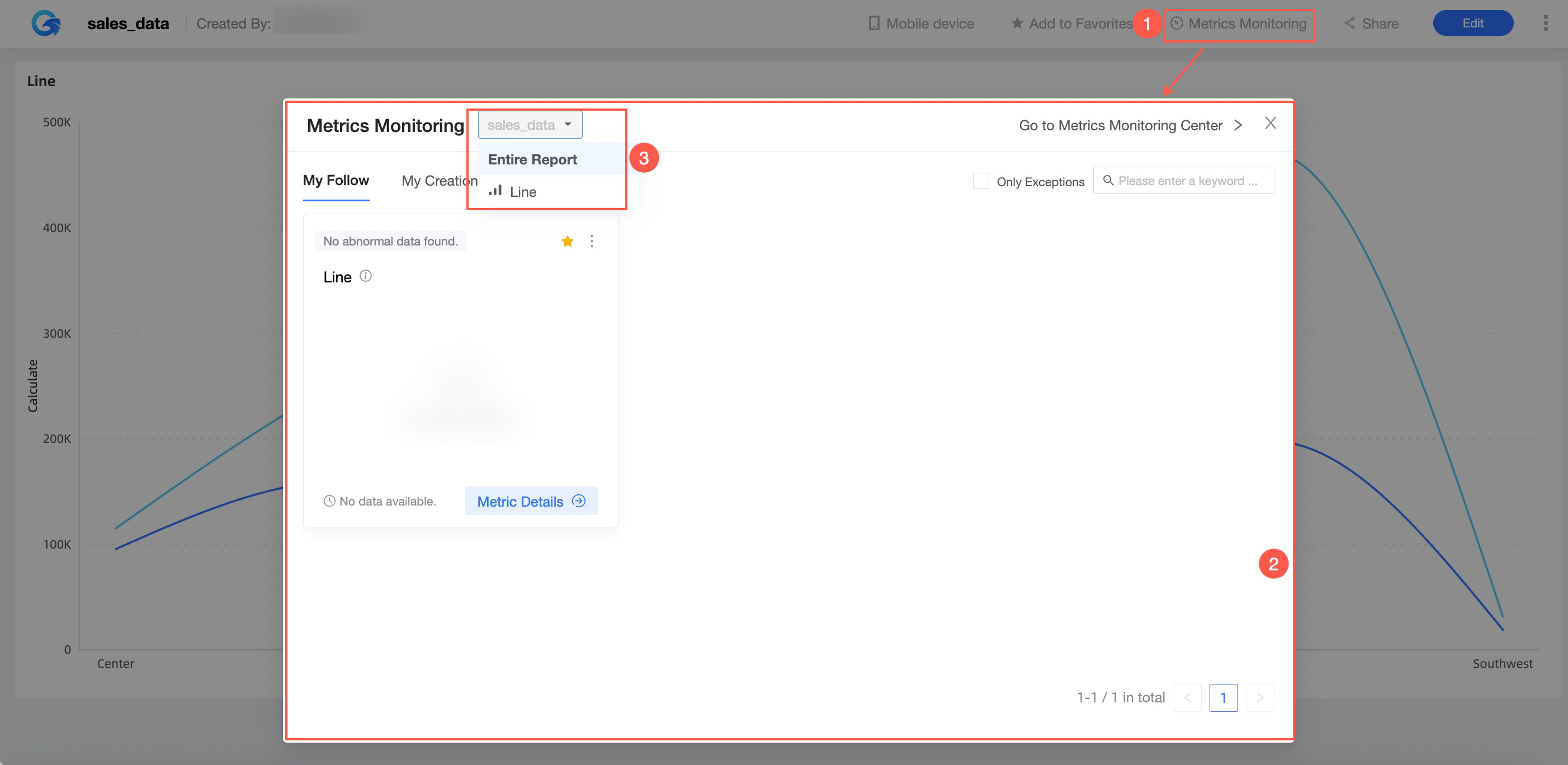Click info icon next to Line
Screen dimensions: 1568x765
pos(365,276)
